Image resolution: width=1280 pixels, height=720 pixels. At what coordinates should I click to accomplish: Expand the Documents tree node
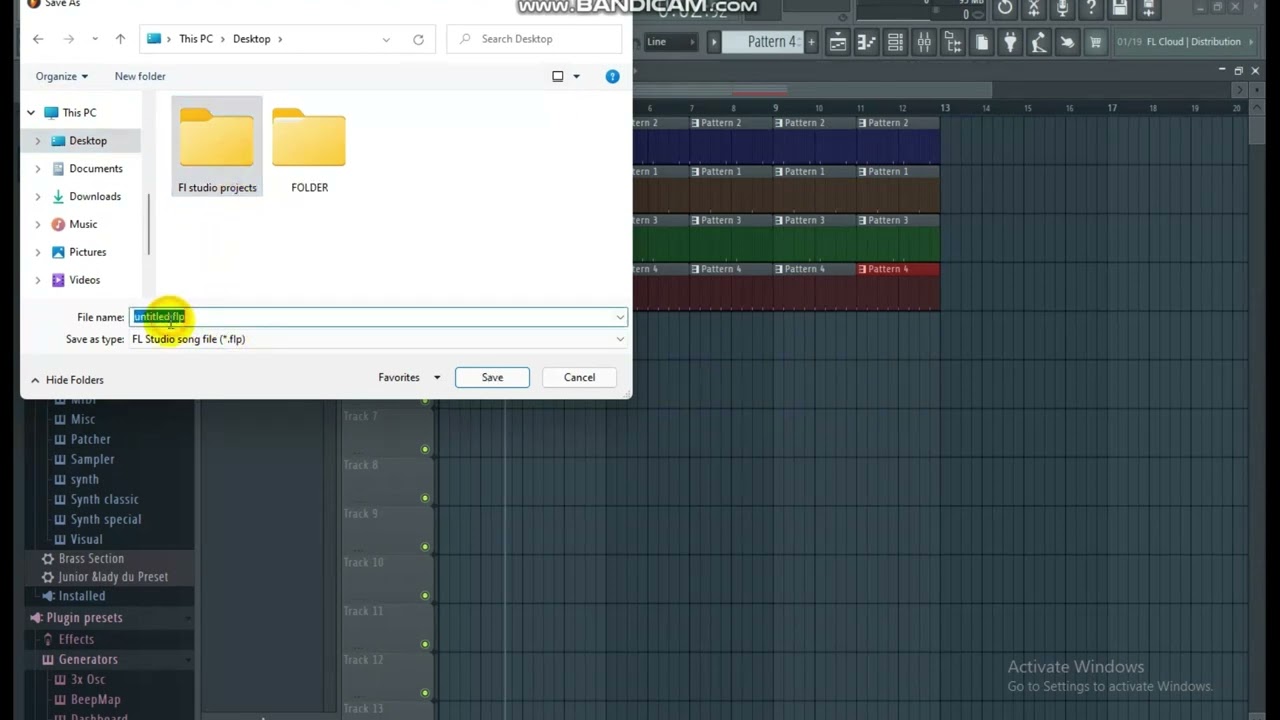click(x=38, y=169)
